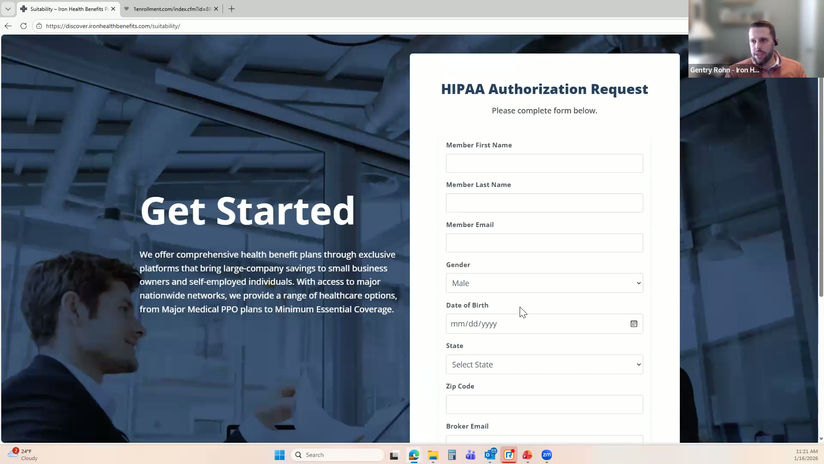Click the 'Please complete form below.' text
The width and height of the screenshot is (824, 464).
544,110
